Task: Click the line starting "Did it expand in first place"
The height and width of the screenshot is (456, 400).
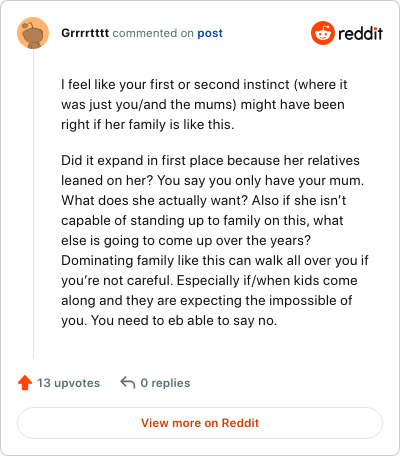Action: [x=210, y=161]
